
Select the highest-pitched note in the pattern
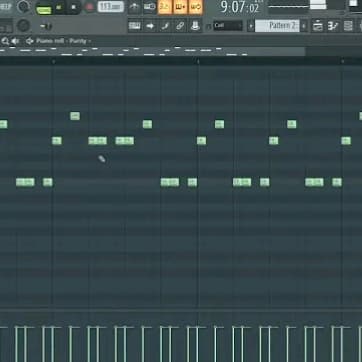[x=75, y=116]
